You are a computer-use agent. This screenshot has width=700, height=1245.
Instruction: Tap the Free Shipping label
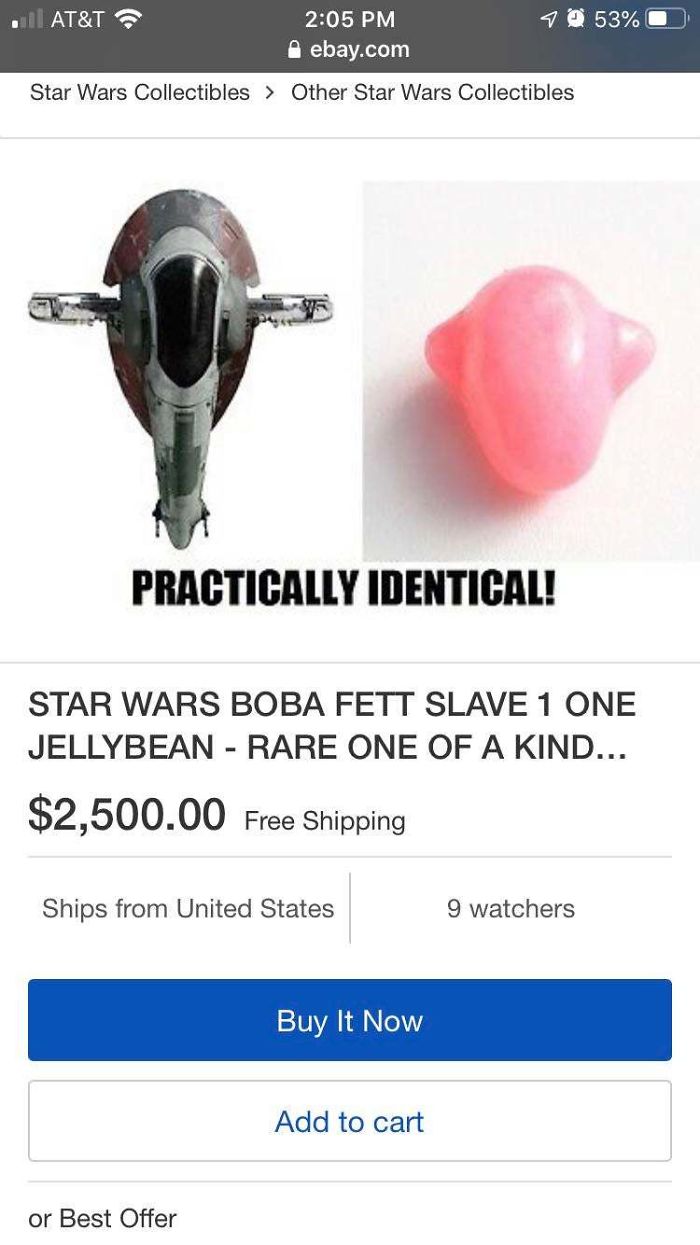[325, 821]
